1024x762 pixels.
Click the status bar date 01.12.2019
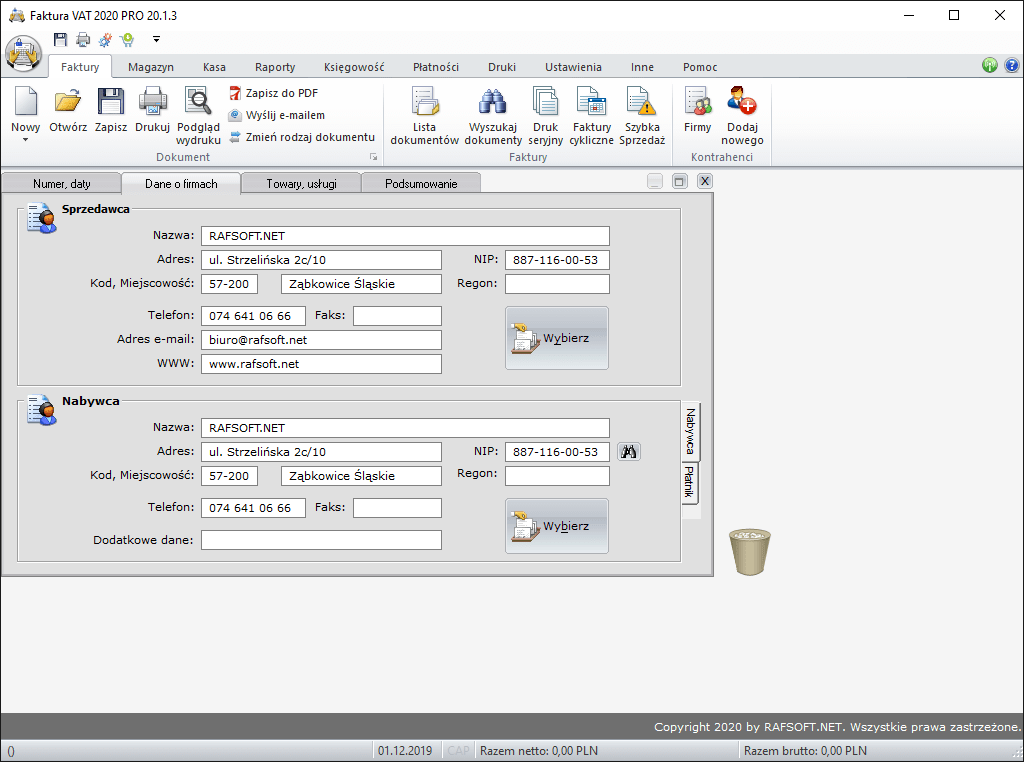coord(405,751)
